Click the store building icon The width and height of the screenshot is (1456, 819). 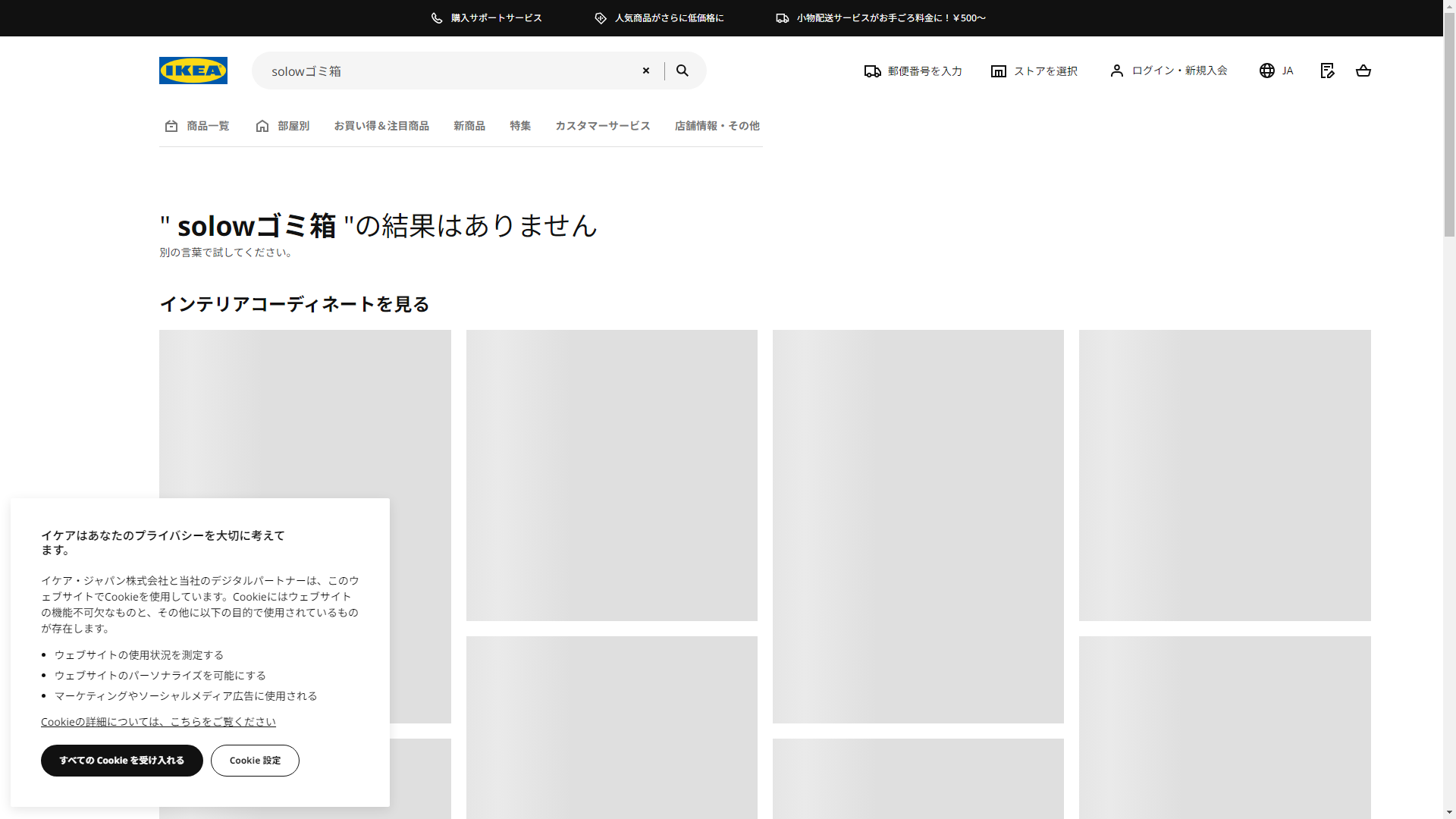click(999, 71)
